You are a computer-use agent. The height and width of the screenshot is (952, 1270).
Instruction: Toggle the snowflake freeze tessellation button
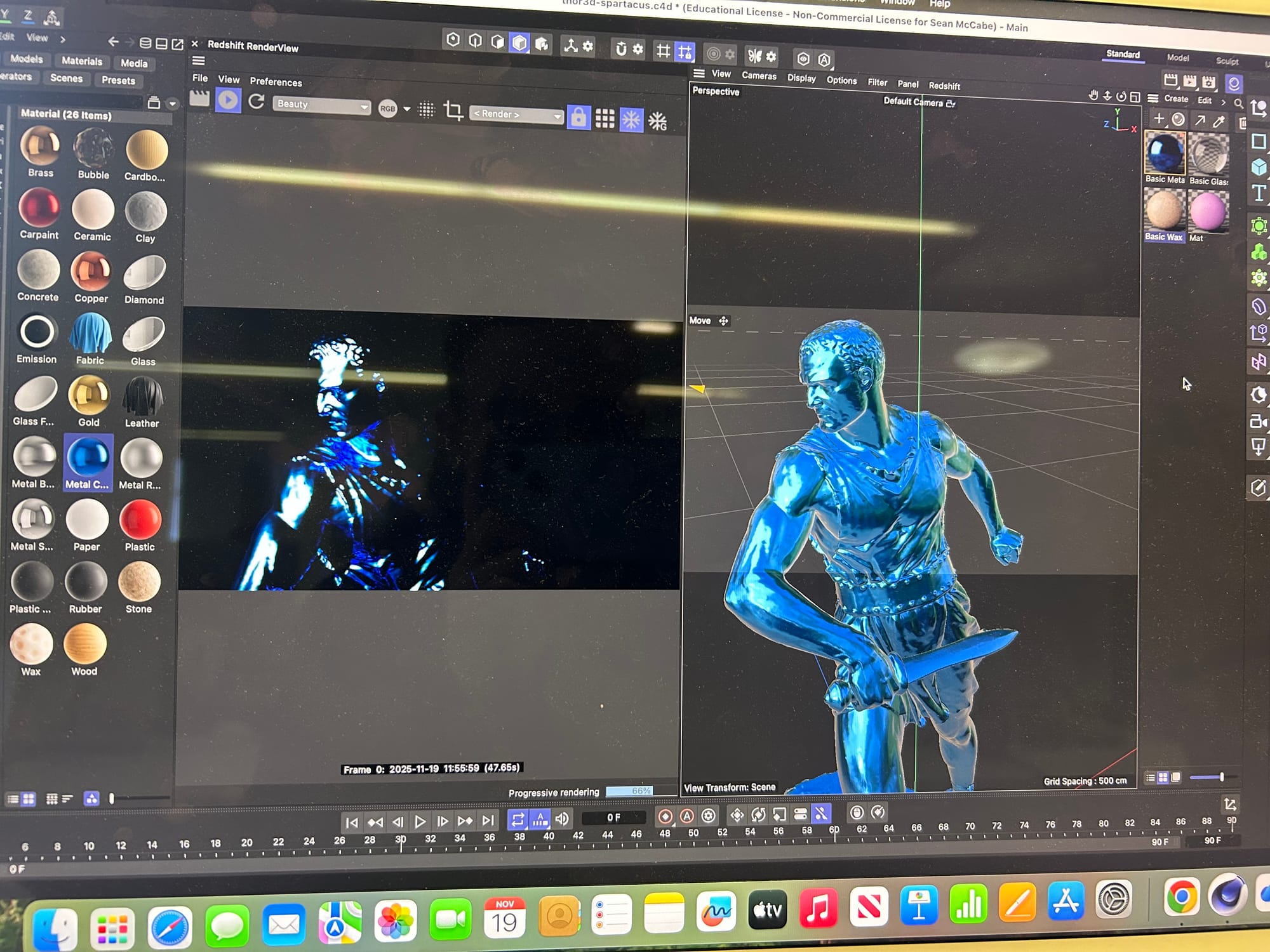631,119
